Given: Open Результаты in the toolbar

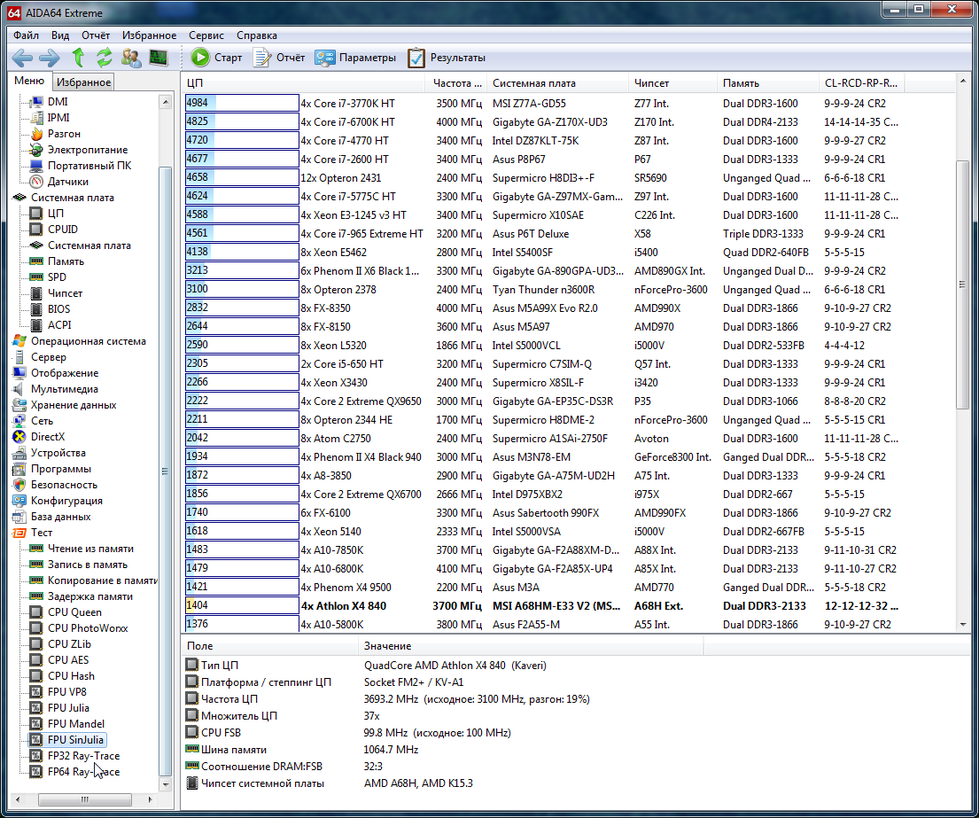Looking at the screenshot, I should 446,58.
